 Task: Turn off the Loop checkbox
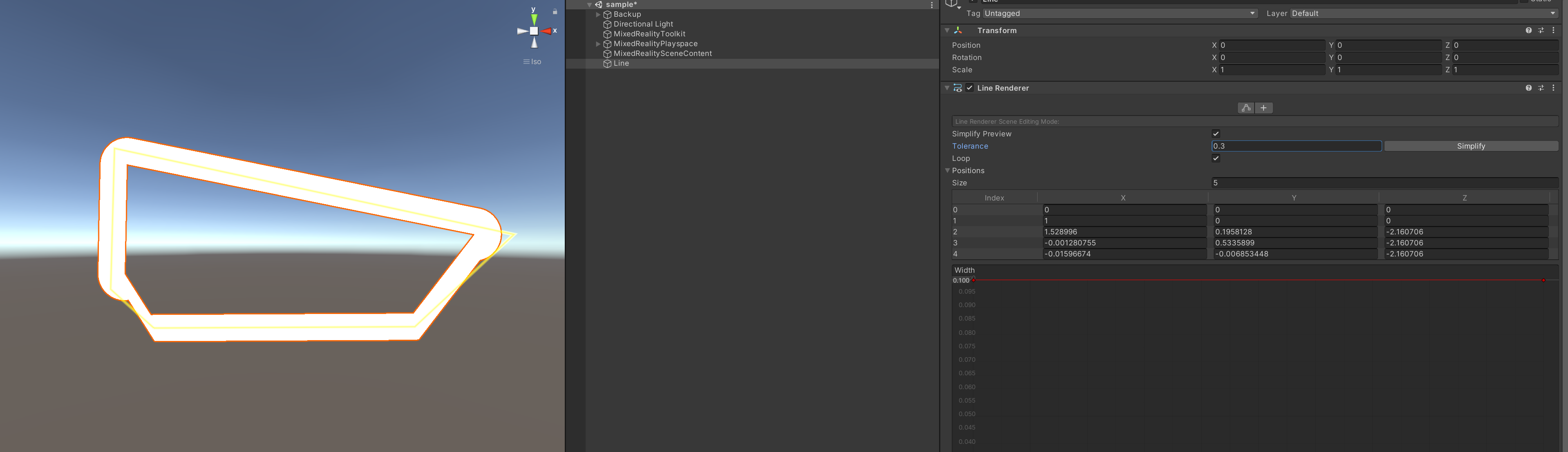pos(1216,158)
